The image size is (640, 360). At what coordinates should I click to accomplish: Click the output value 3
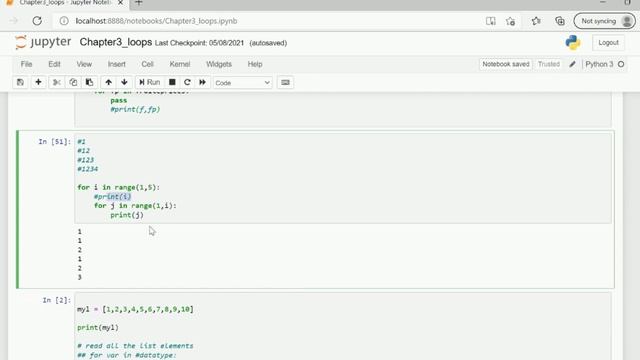coord(80,278)
